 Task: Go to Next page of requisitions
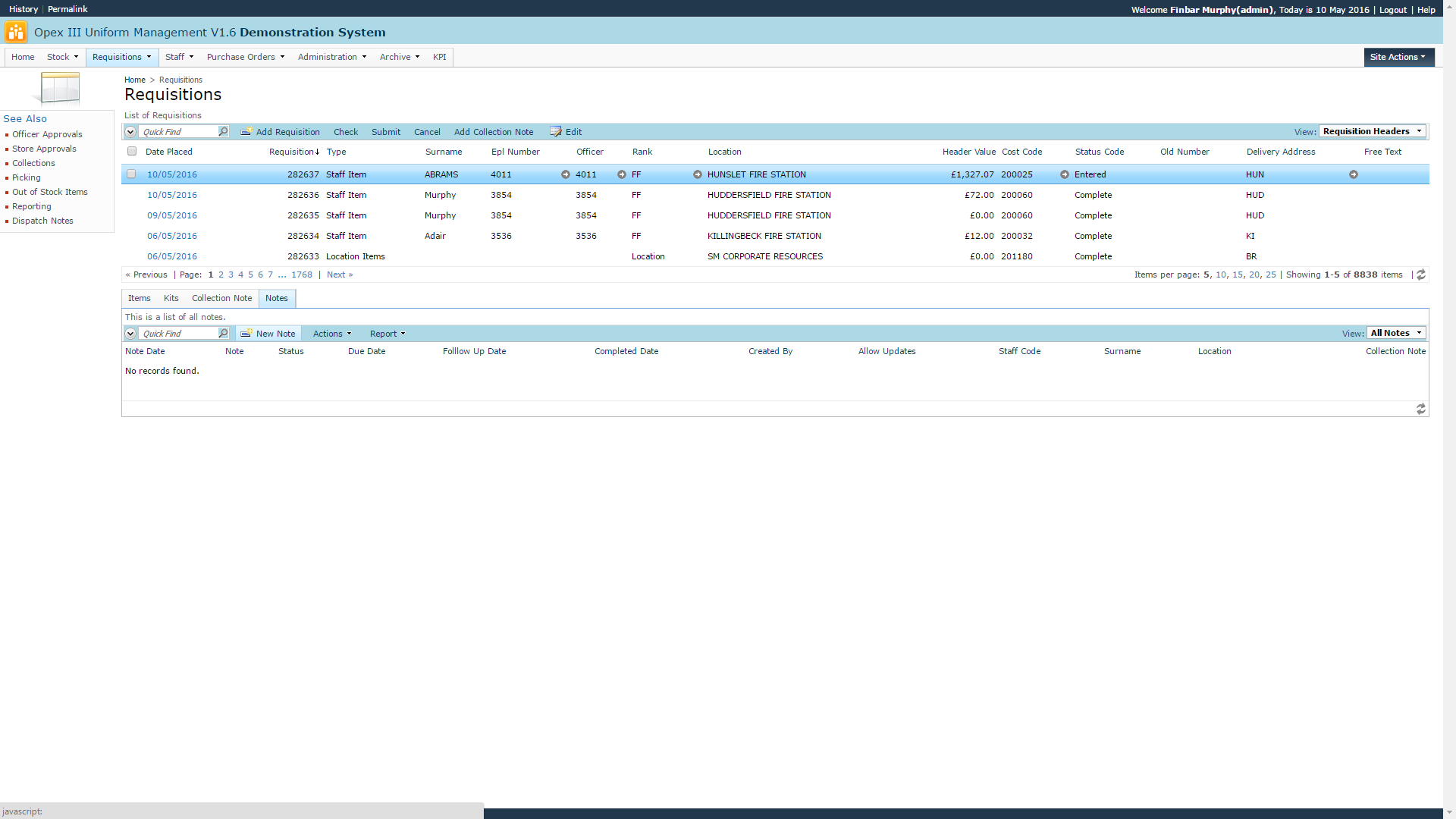[x=339, y=275]
